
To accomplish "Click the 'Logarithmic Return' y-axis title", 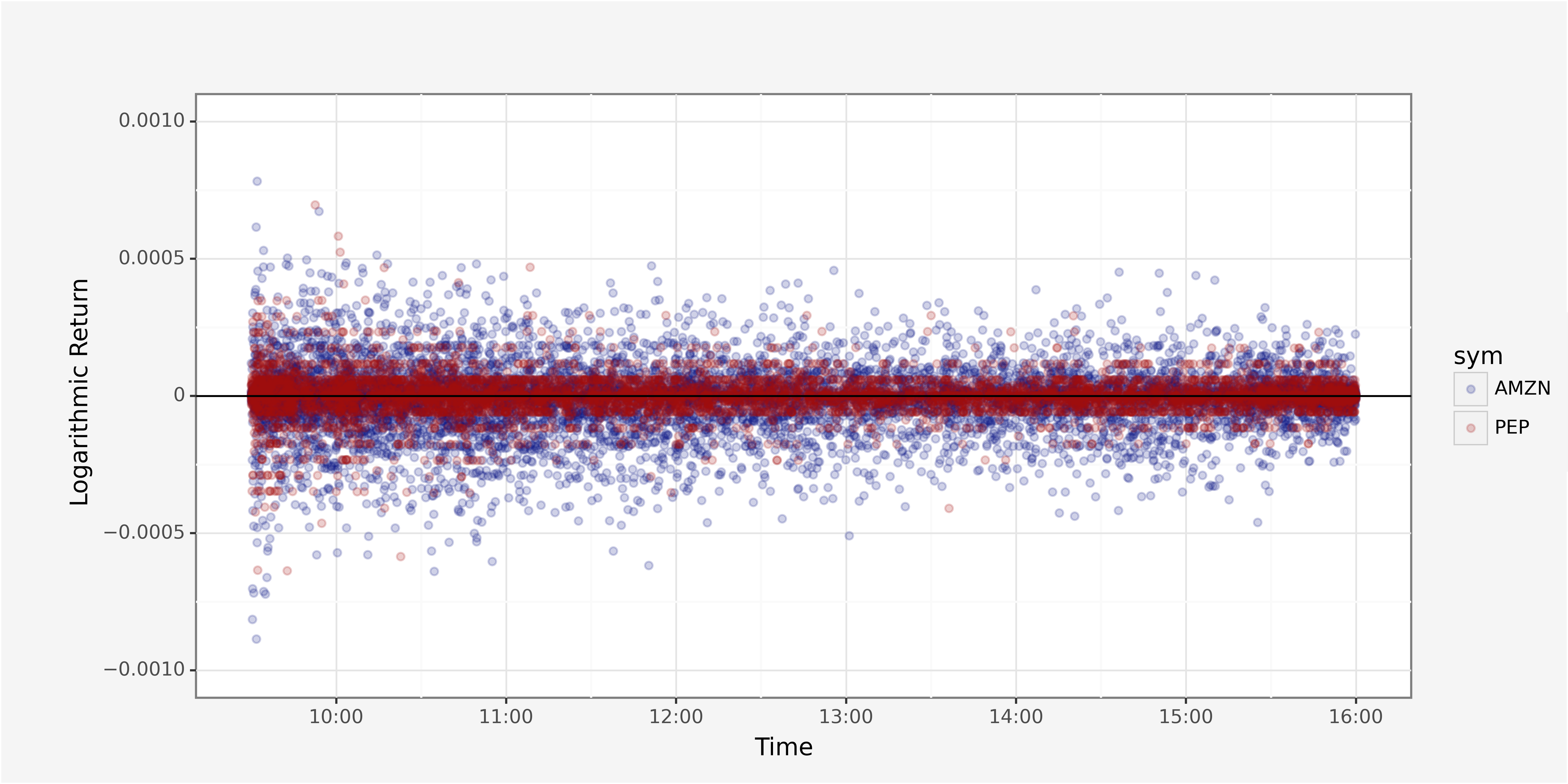I will point(80,393).
